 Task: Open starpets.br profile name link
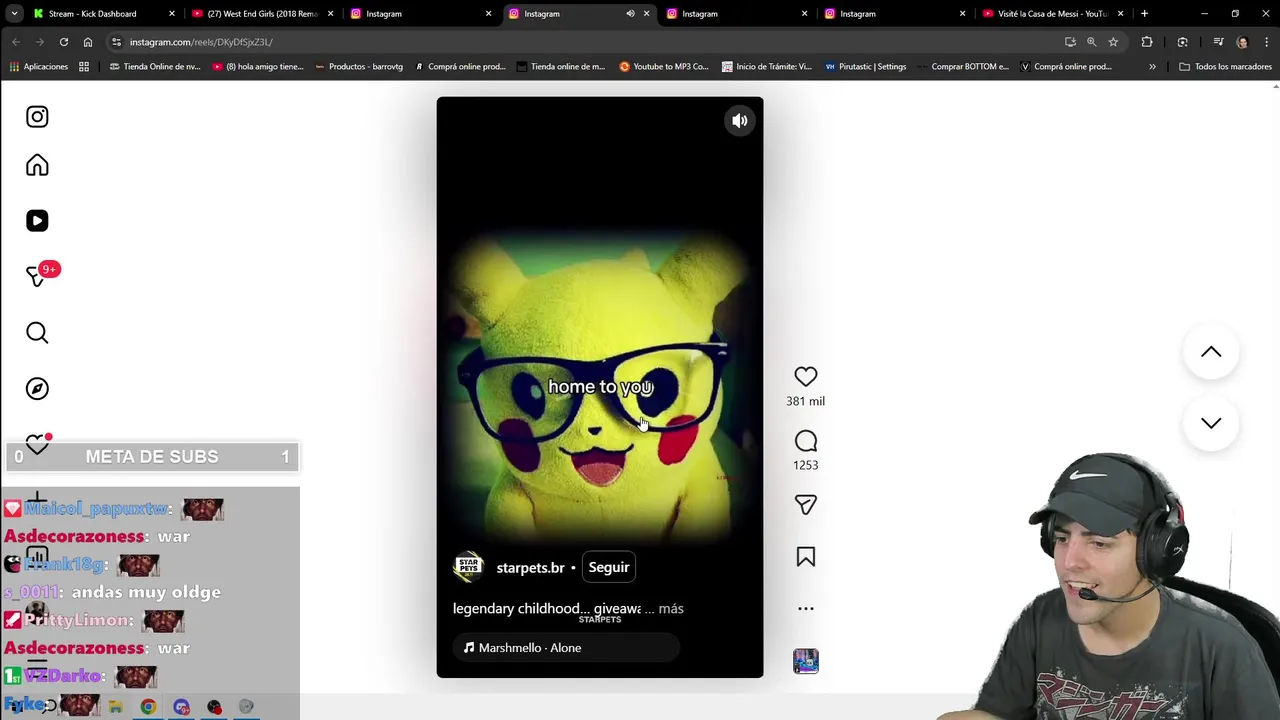pyautogui.click(x=530, y=568)
